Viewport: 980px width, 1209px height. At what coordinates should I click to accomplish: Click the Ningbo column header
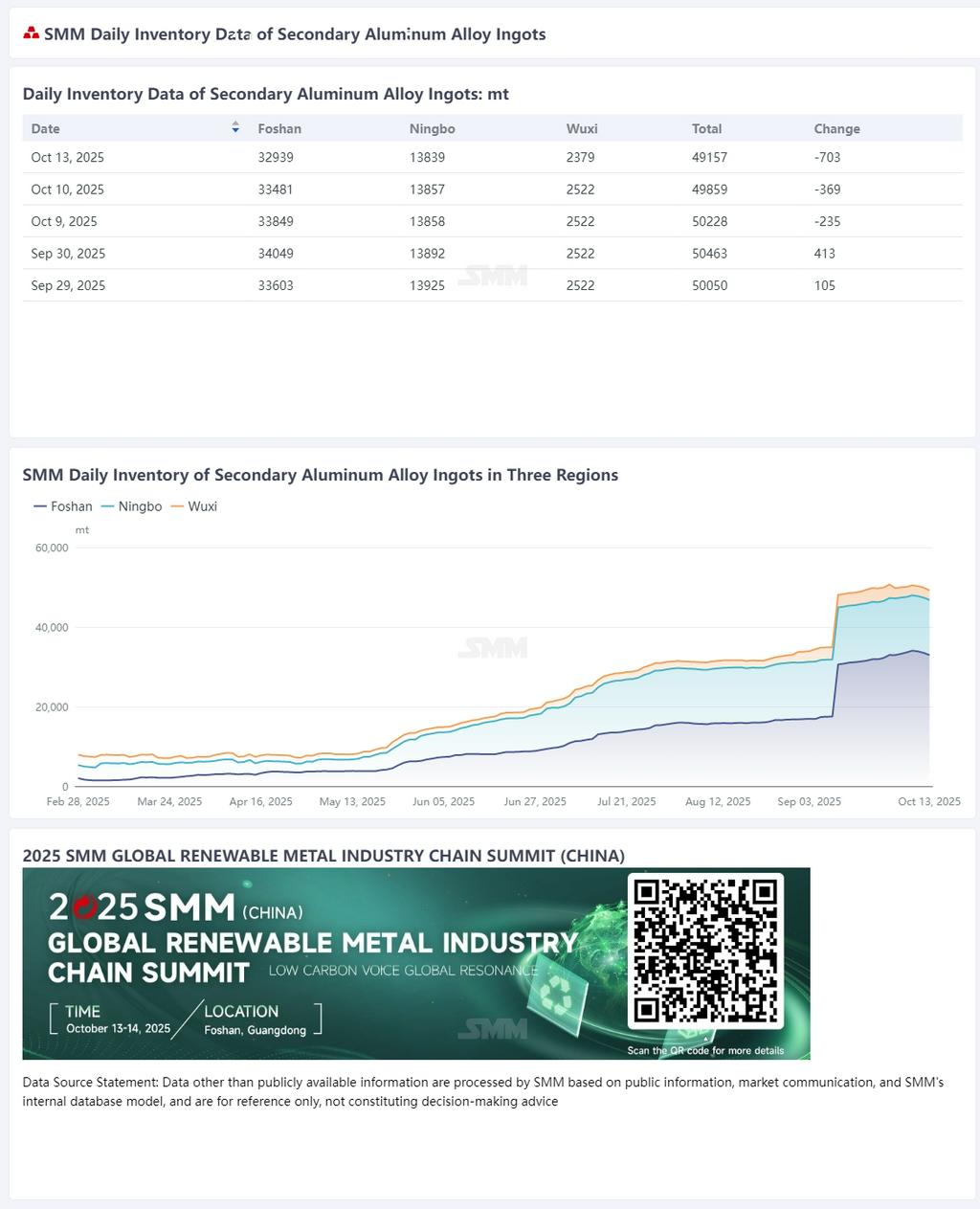pos(433,128)
